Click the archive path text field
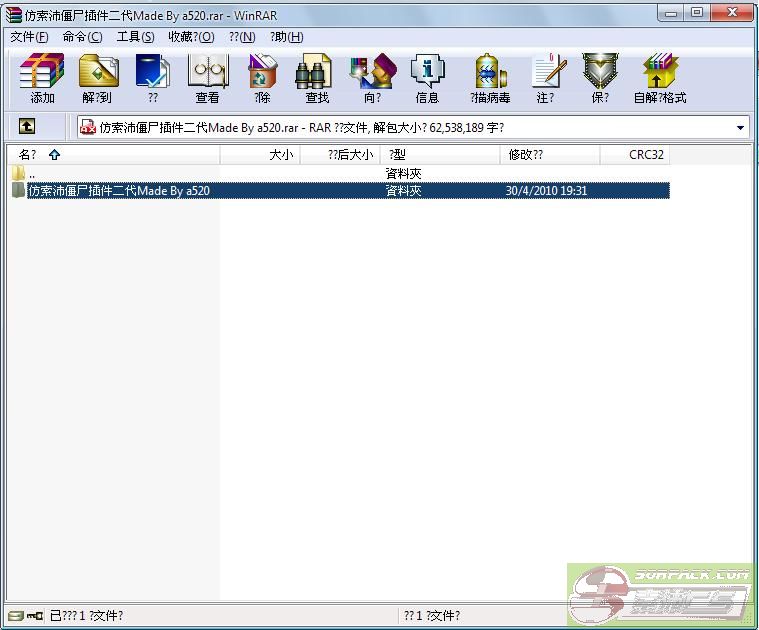Image resolution: width=759 pixels, height=630 pixels. (413, 128)
